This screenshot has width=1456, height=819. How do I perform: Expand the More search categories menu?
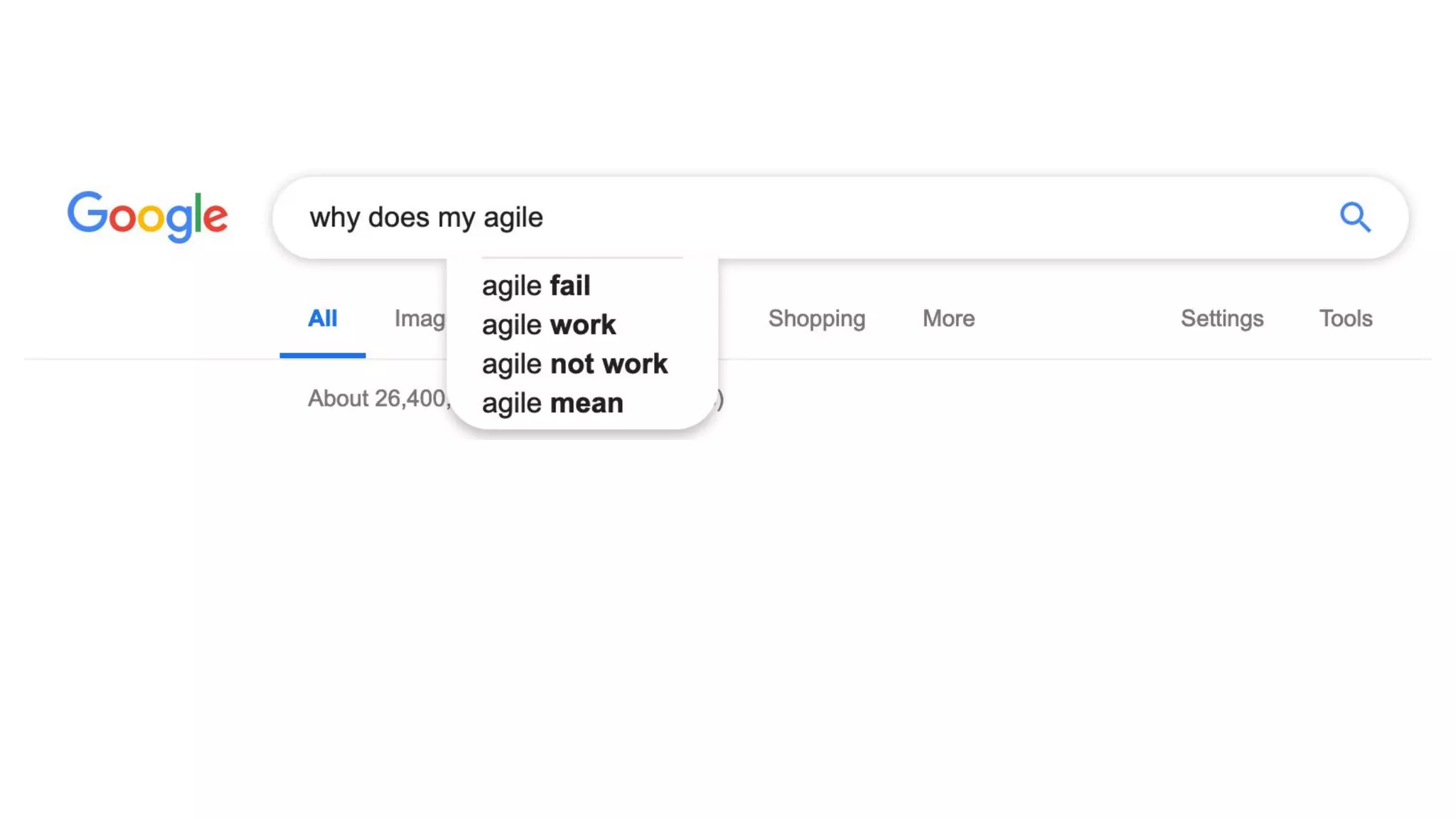[x=948, y=318]
